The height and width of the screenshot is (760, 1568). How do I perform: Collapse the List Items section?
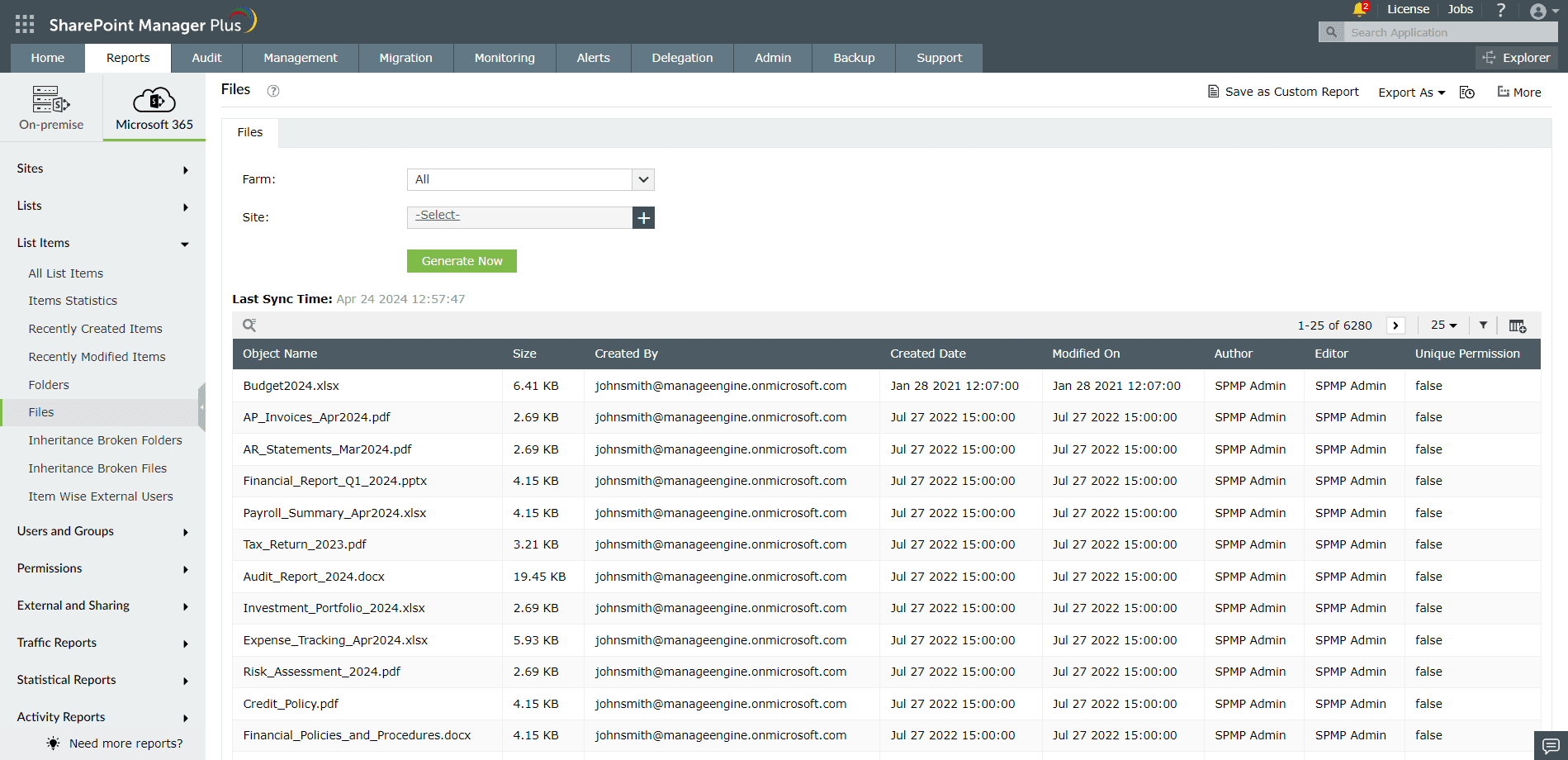[x=185, y=244]
